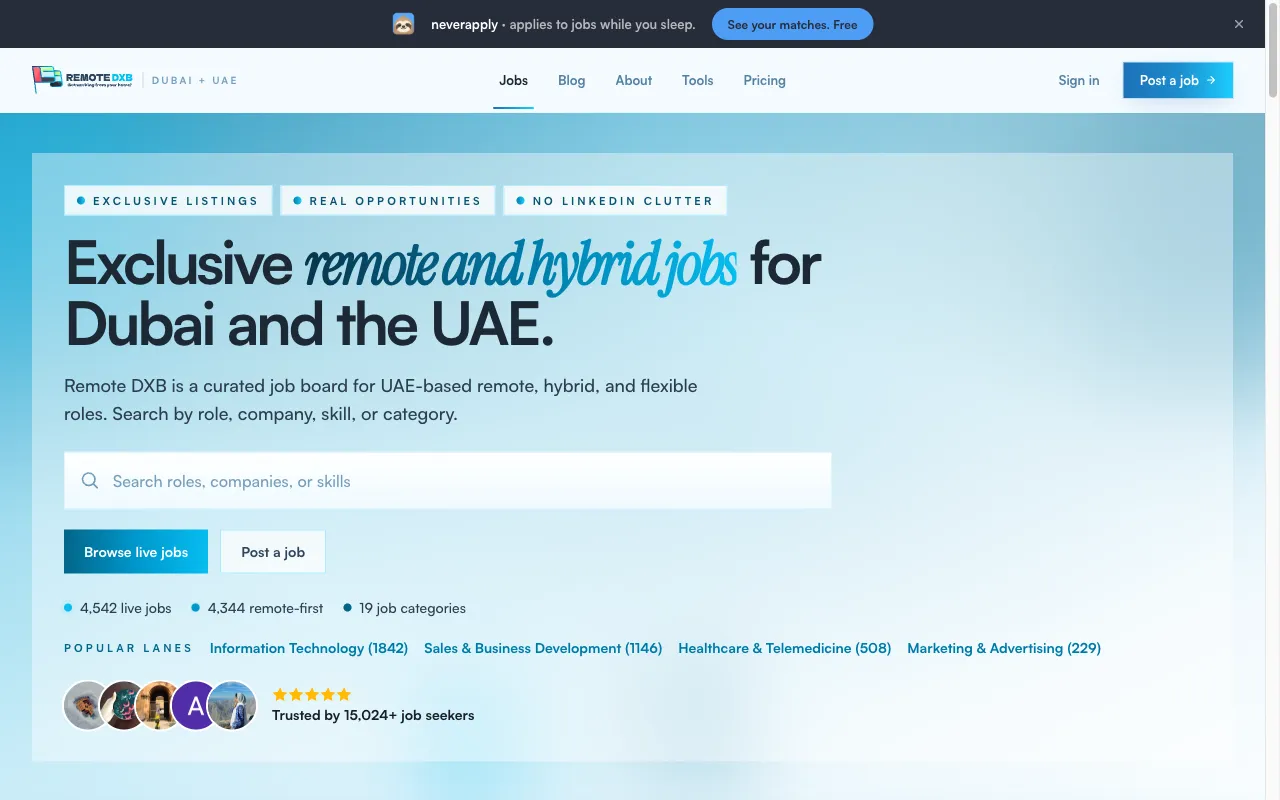Click the No LinkedIn Clutter badge
This screenshot has width=1280, height=800.
615,200
